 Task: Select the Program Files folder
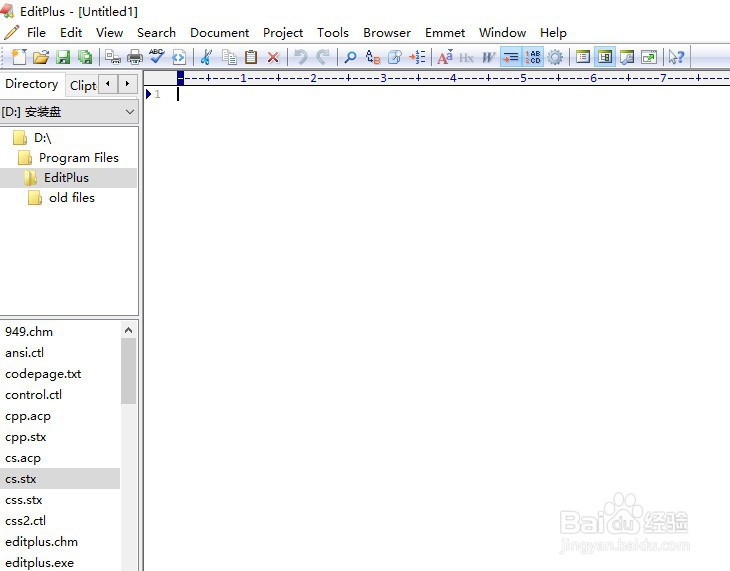click(x=79, y=158)
